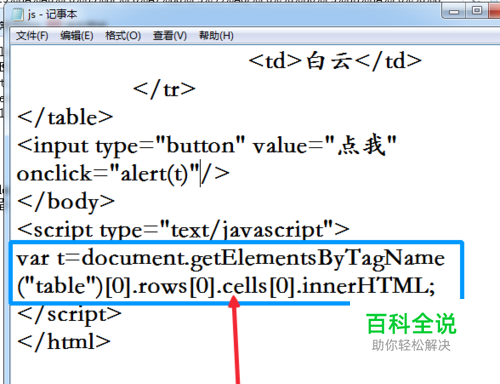Maximize the js Notepad window
Viewport: 500px width, 384px height.
(477, 11)
